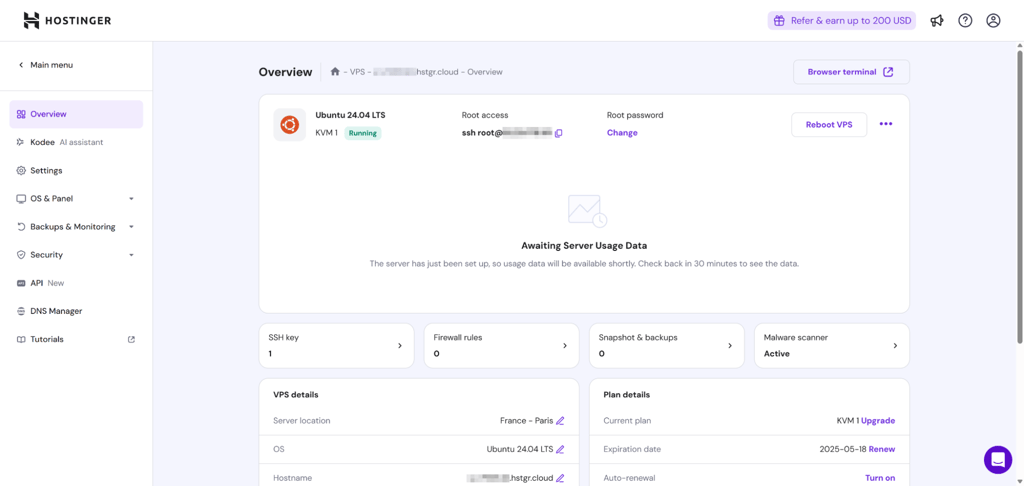Turn on auto-renewal
This screenshot has height=486, width=1024.
(x=880, y=478)
